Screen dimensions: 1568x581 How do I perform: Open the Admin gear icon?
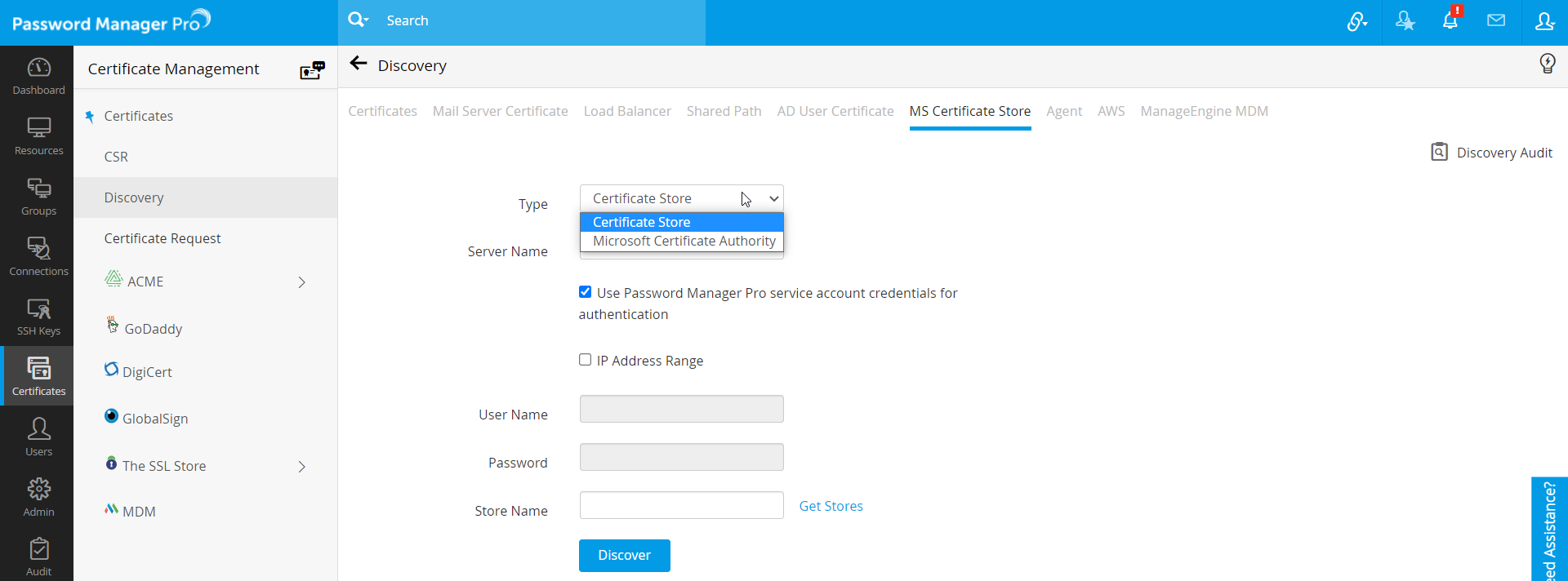(x=38, y=497)
